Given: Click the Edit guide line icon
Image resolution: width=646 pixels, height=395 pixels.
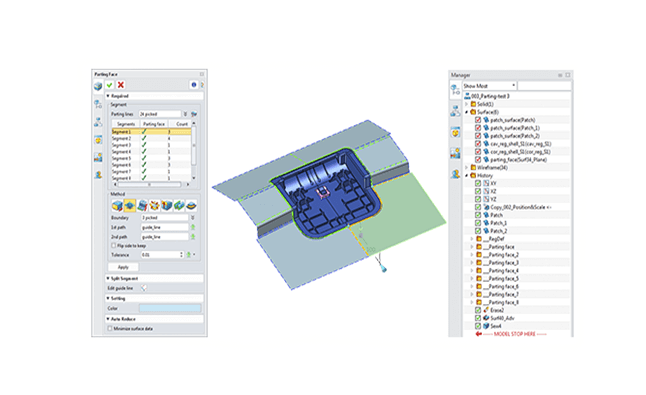Looking at the screenshot, I should pyautogui.click(x=143, y=288).
